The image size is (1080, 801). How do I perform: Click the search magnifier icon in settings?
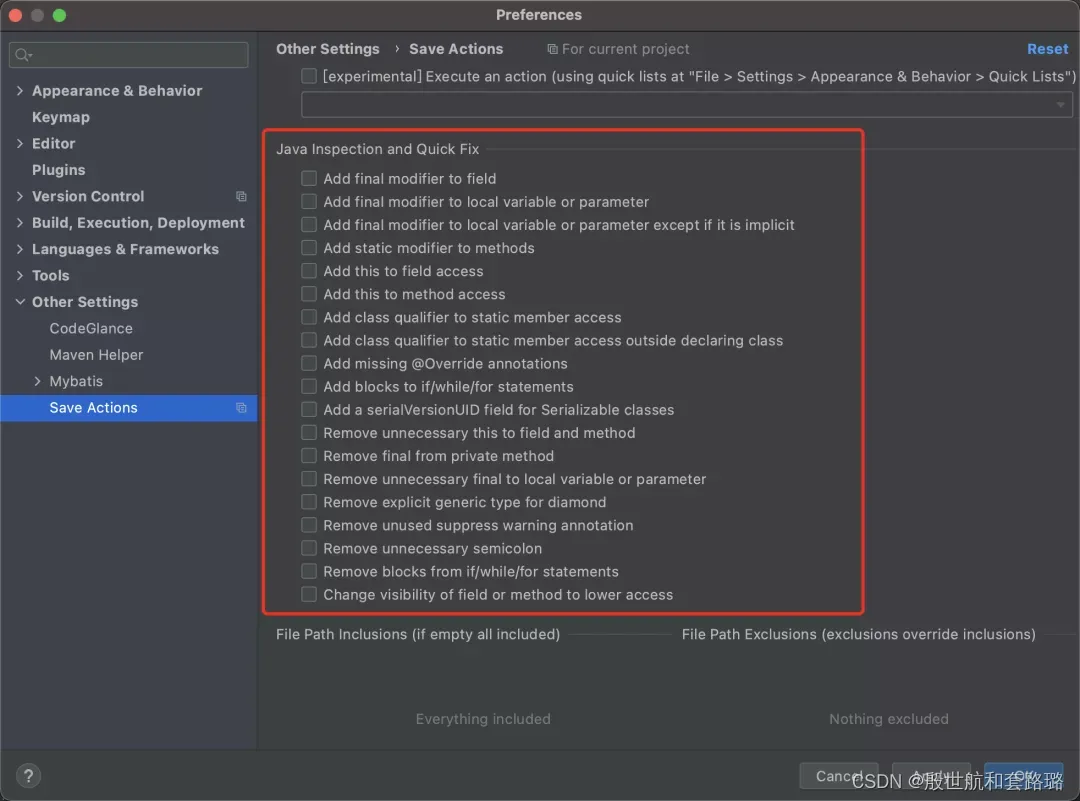point(23,55)
